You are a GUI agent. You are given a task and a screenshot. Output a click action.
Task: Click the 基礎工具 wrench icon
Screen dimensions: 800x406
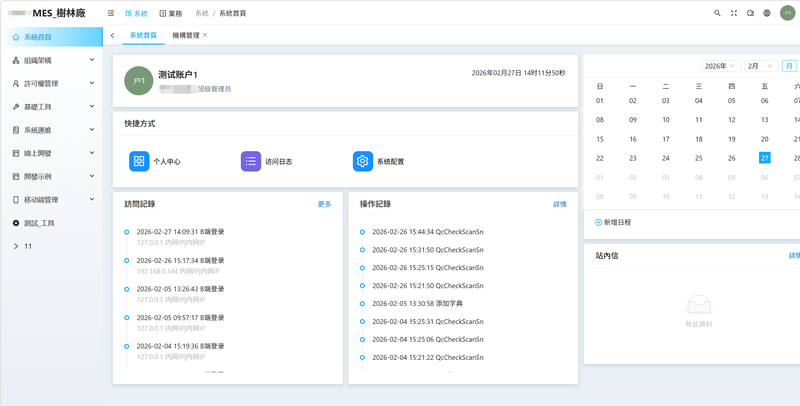pos(16,107)
